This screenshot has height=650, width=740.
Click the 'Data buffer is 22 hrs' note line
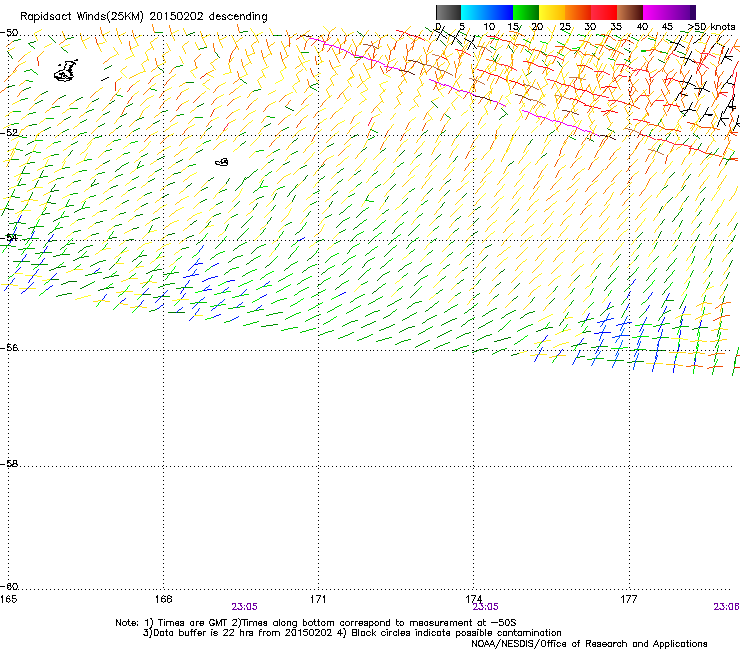pyautogui.click(x=352, y=633)
